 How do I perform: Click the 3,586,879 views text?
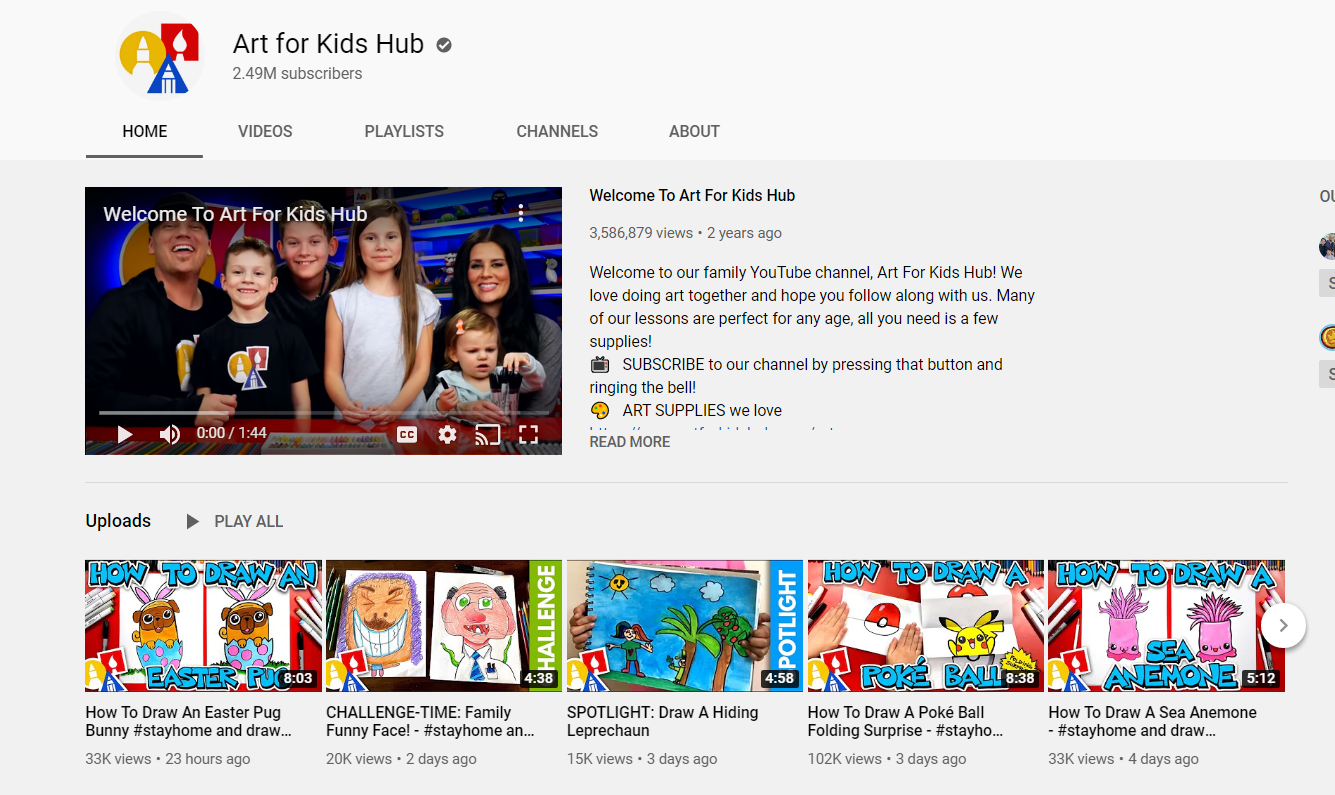(x=641, y=233)
